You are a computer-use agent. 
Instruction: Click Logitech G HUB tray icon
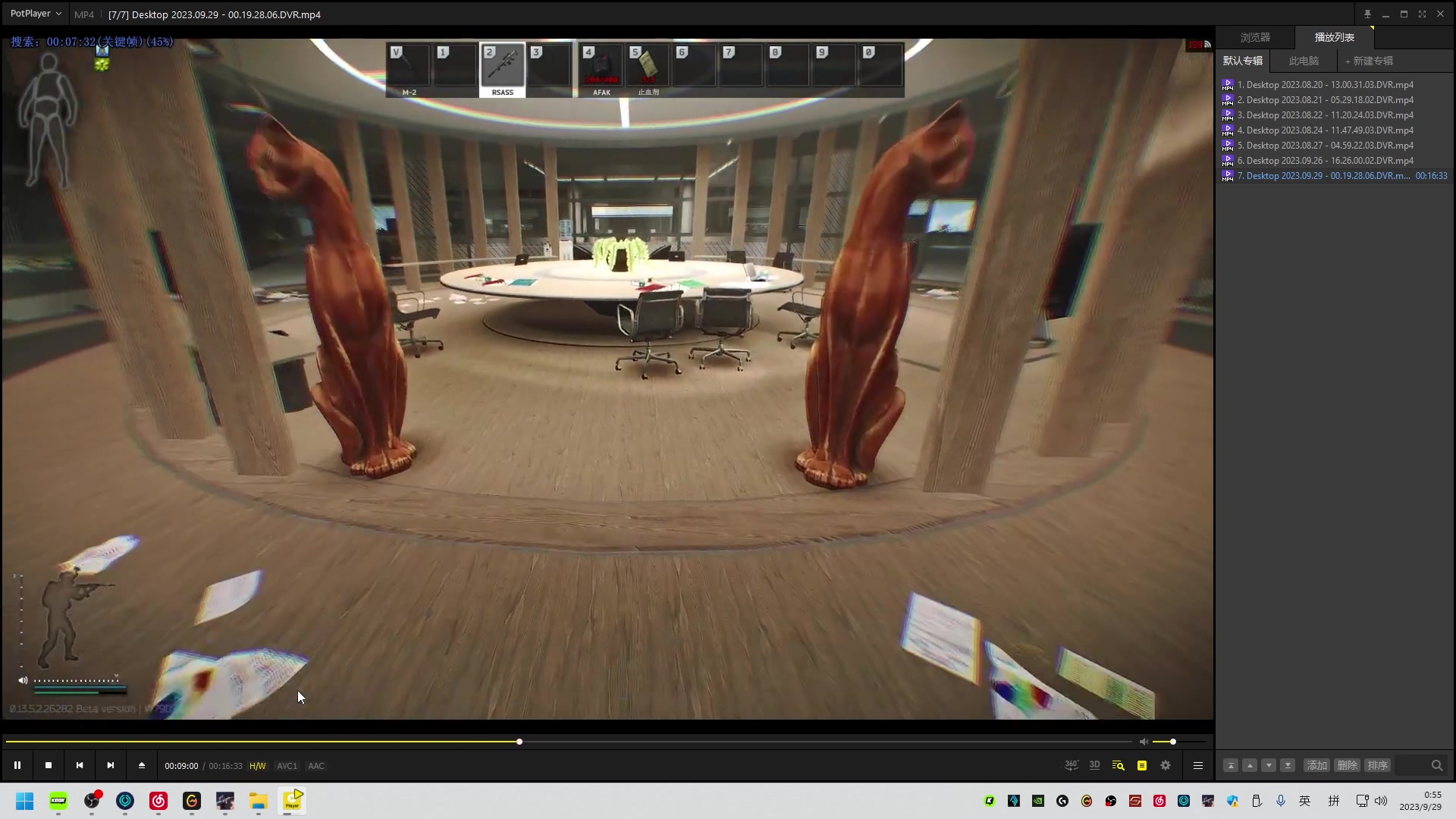pyautogui.click(x=1062, y=801)
